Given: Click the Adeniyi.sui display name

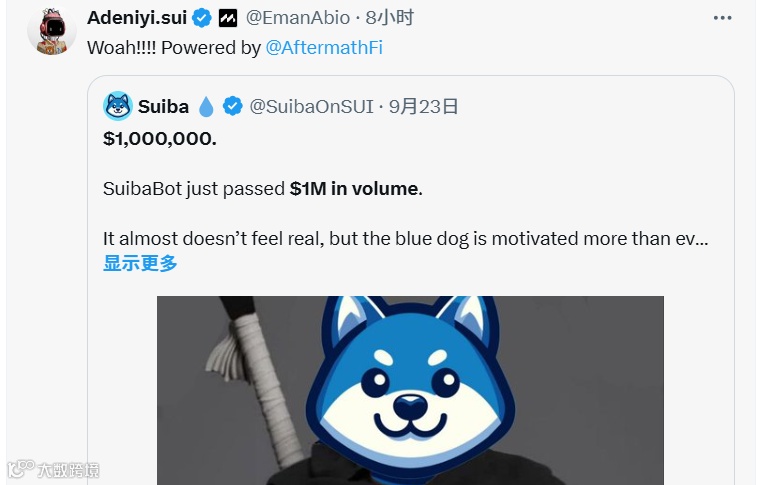Looking at the screenshot, I should click(x=137, y=18).
